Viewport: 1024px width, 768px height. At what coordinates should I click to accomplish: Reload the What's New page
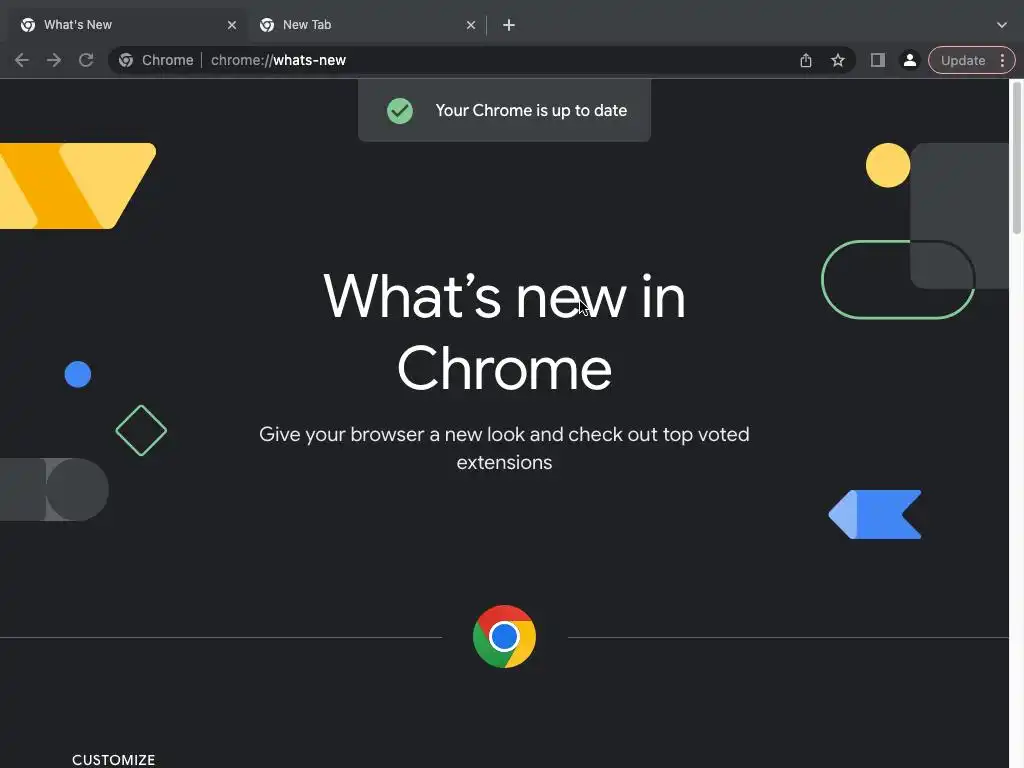[86, 60]
